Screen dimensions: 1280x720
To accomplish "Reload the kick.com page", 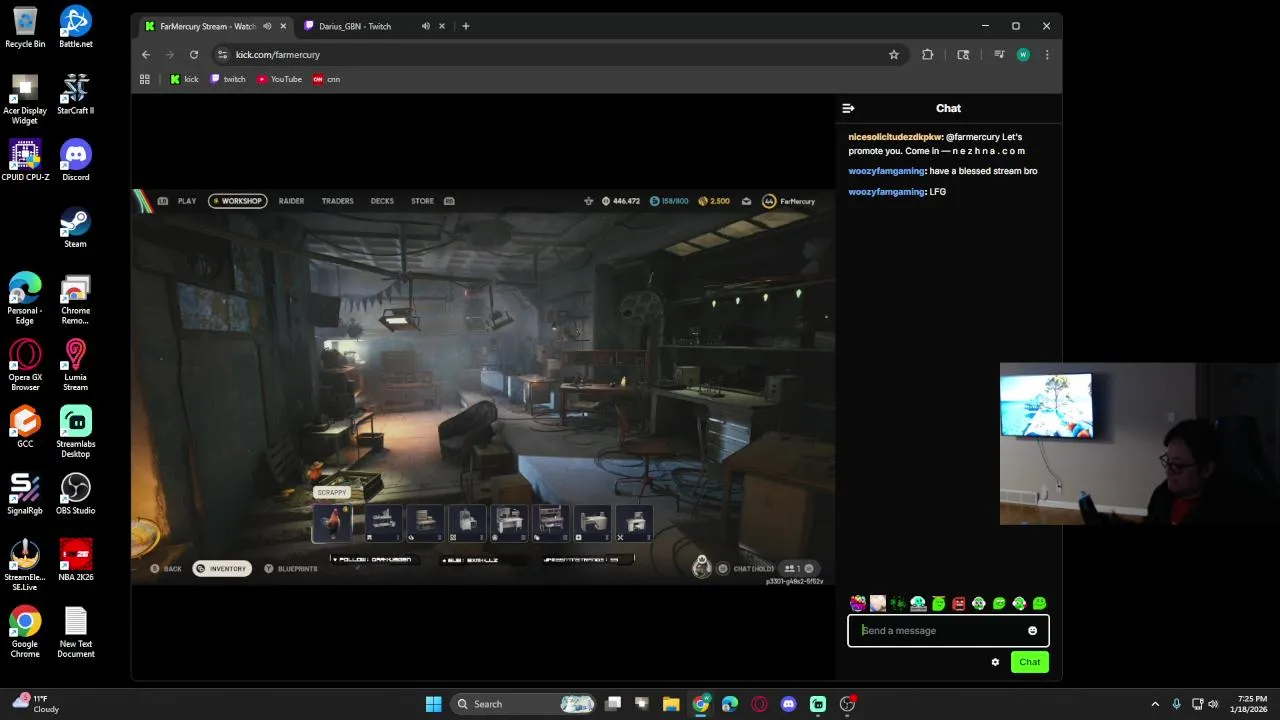I will (x=194, y=55).
